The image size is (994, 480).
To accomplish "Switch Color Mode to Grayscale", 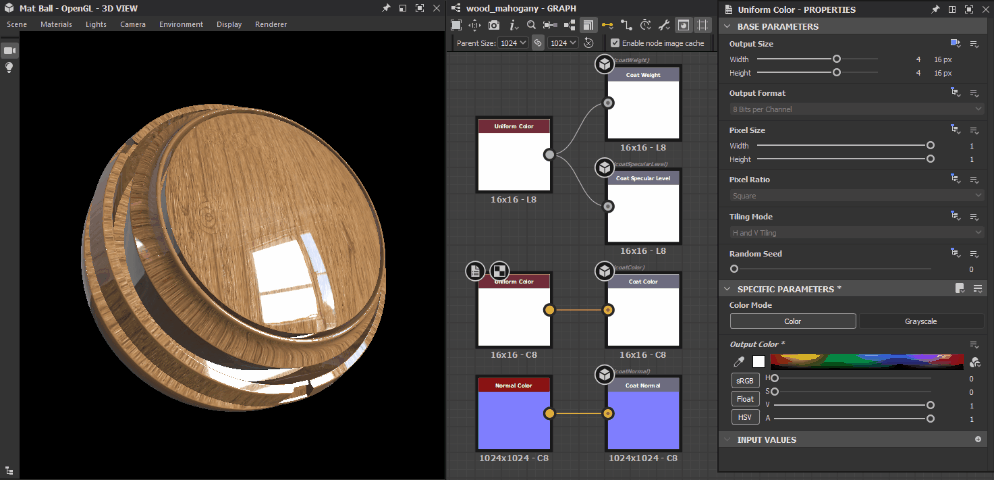I will click(x=922, y=322).
